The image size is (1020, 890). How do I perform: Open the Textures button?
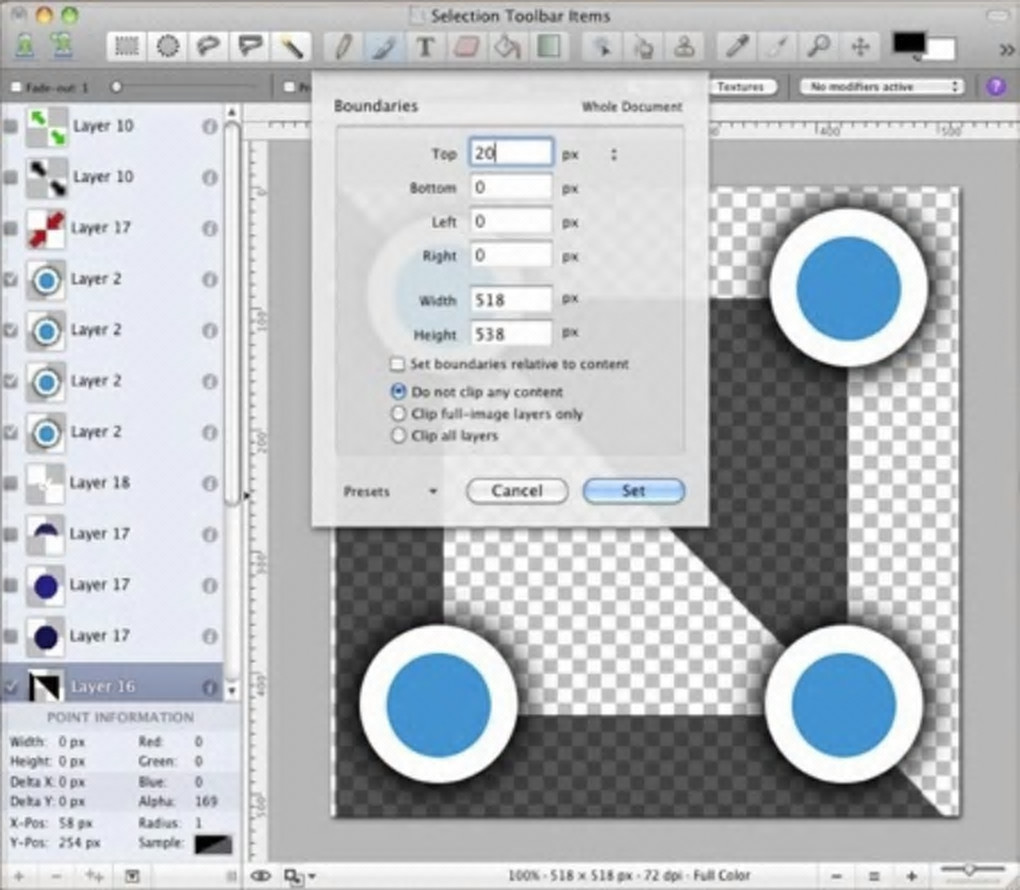point(741,87)
